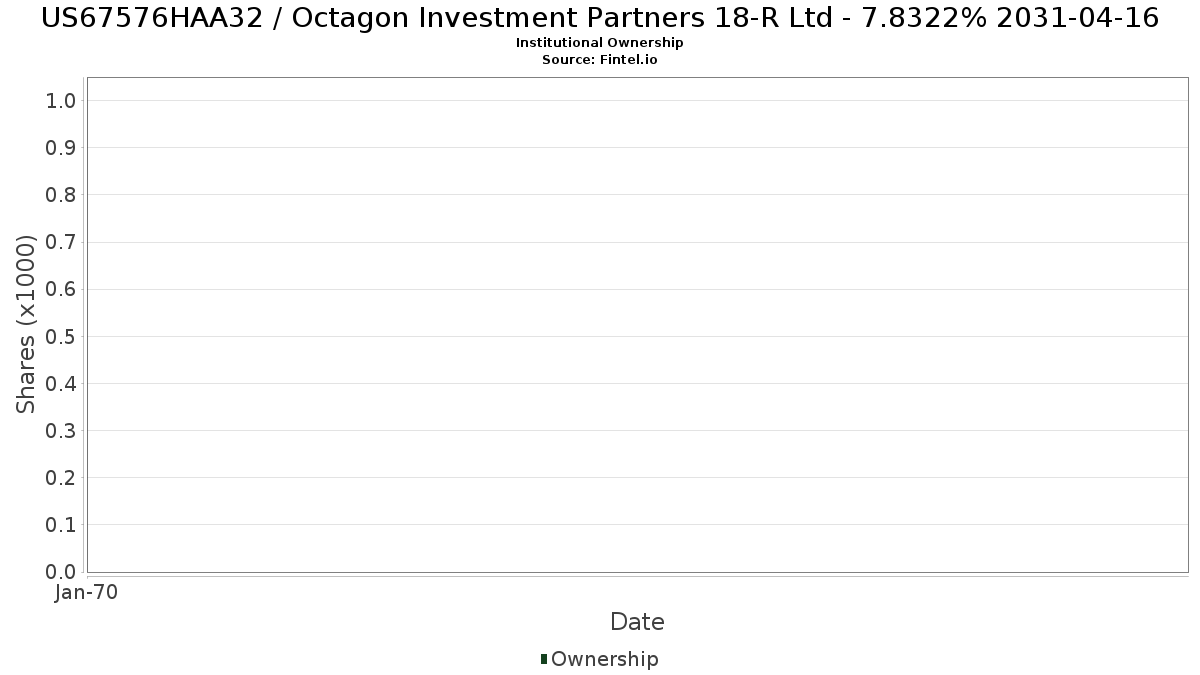Select the Institutional Ownership subtitle
This screenshot has width=1200, height=675.
600,43
